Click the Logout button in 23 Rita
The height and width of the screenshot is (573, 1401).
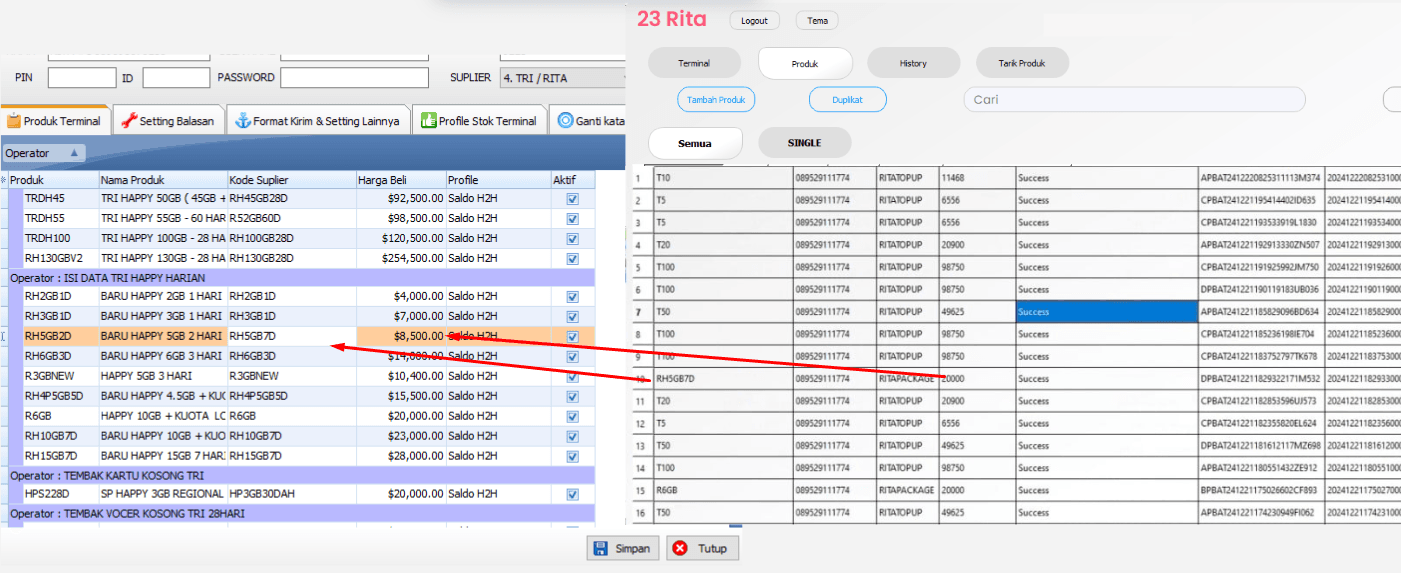point(754,20)
